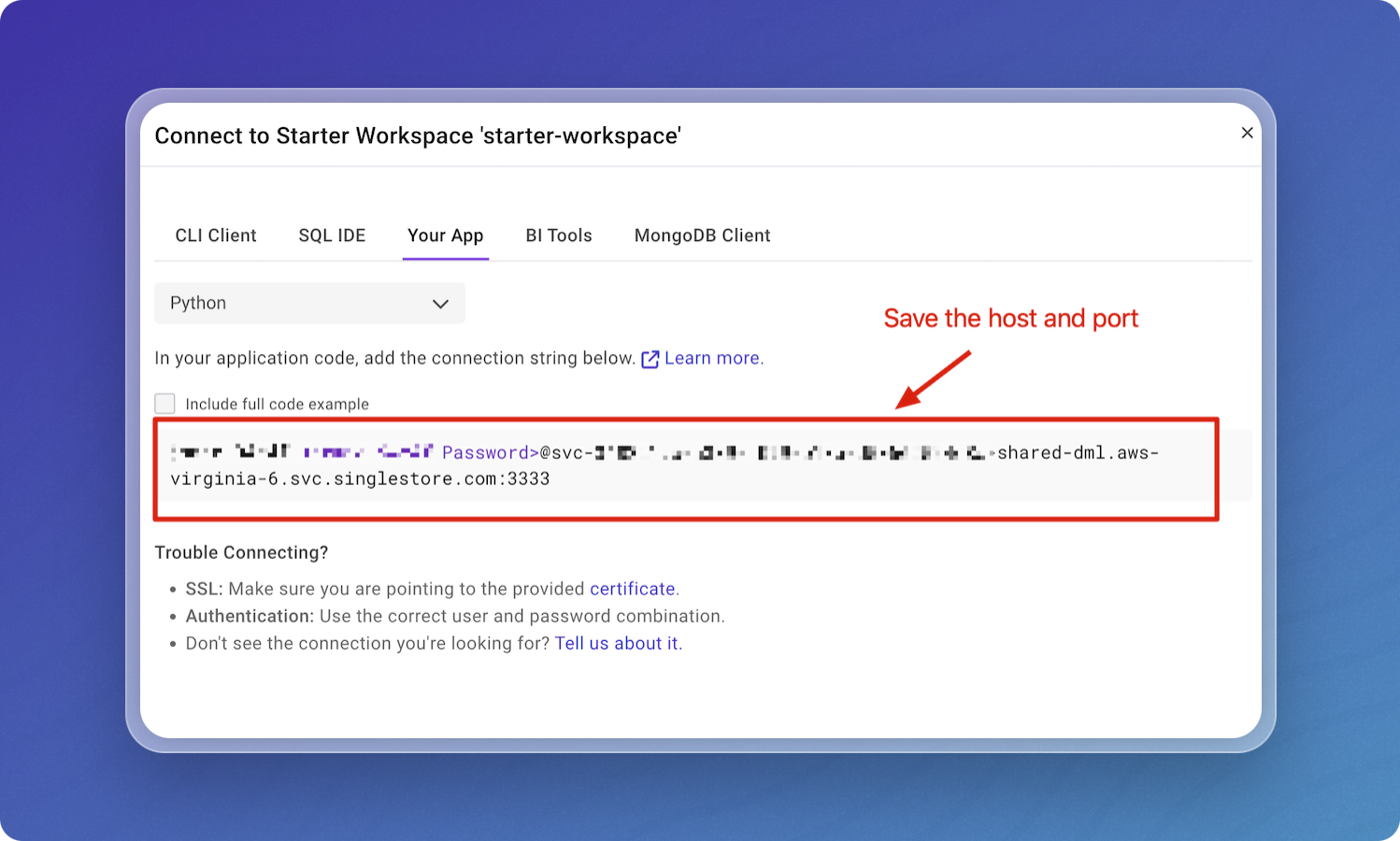Click the dialog title 'Connect to Starter Workspace'
Image resolution: width=1400 pixels, height=841 pixels.
[x=418, y=135]
